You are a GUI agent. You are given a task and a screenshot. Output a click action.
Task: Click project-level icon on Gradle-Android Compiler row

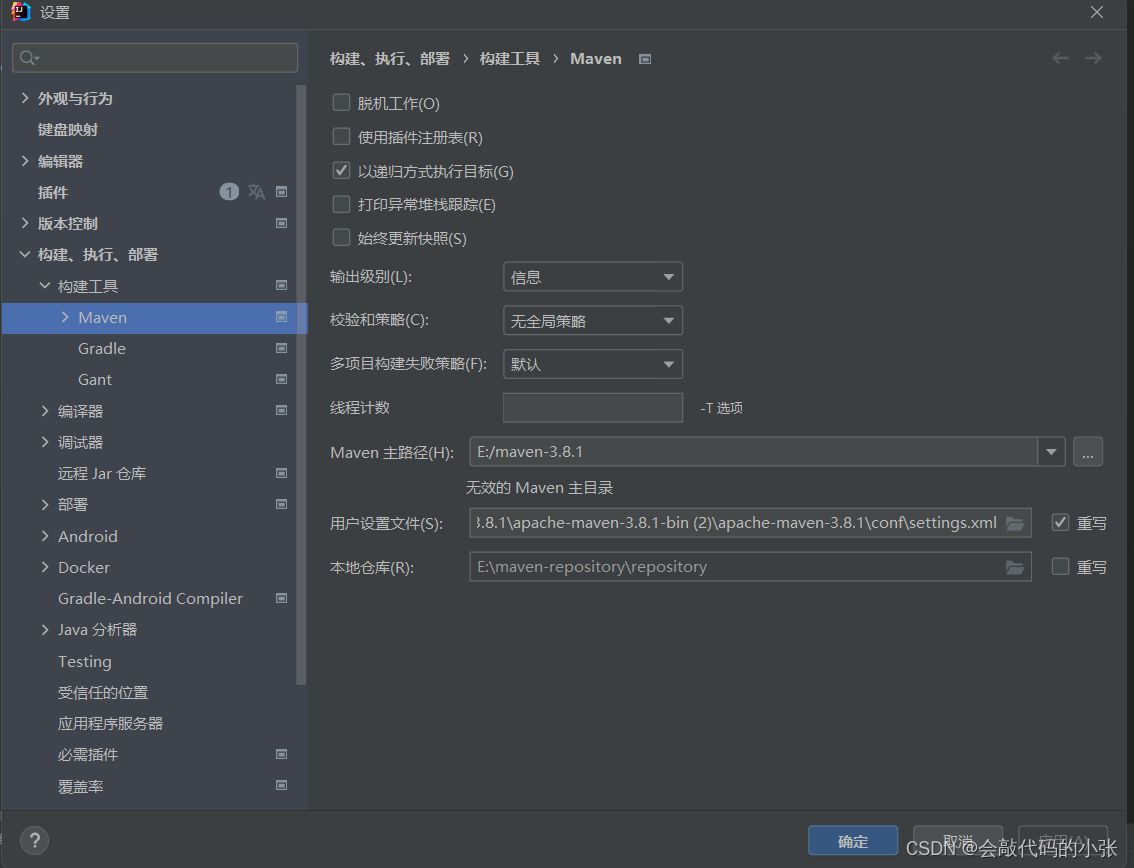281,598
